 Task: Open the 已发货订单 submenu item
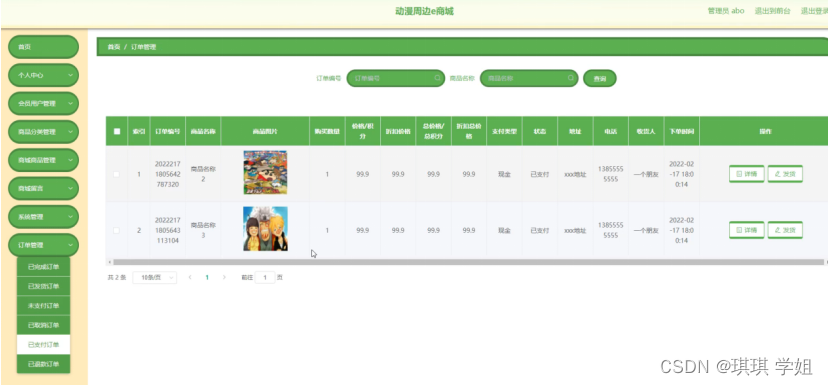tap(43, 286)
